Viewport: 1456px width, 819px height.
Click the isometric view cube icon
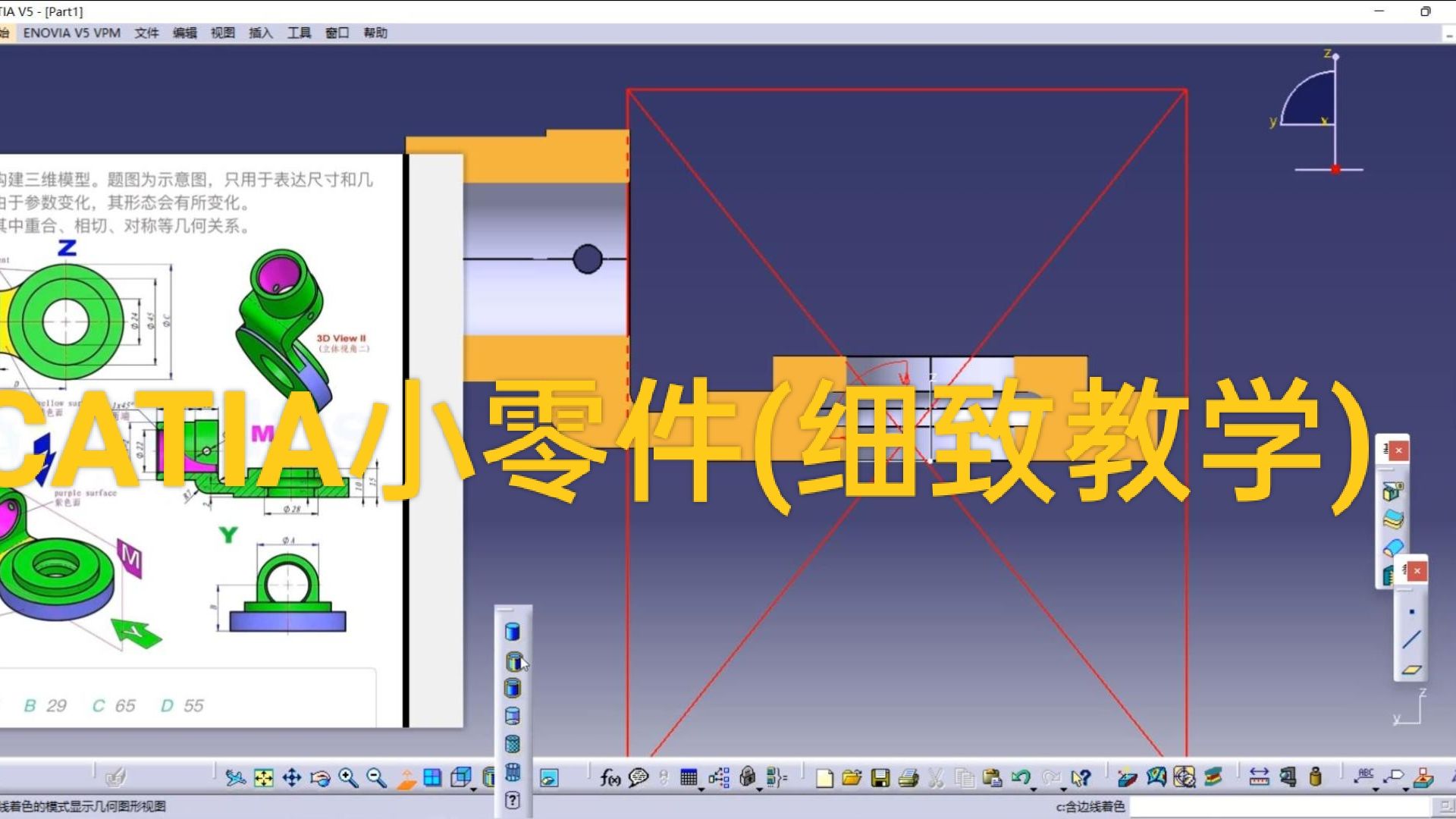pos(460,777)
